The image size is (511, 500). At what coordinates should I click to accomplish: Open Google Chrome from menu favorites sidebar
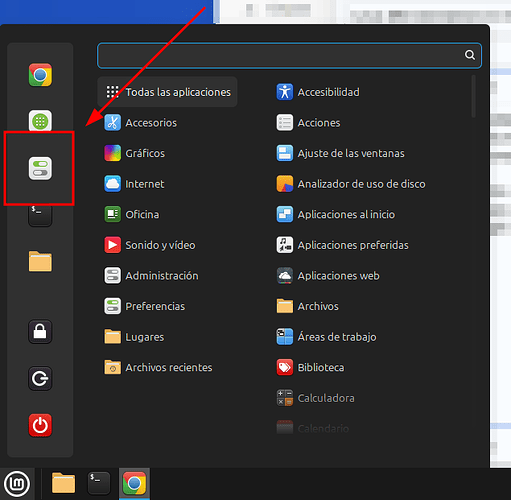[x=40, y=75]
